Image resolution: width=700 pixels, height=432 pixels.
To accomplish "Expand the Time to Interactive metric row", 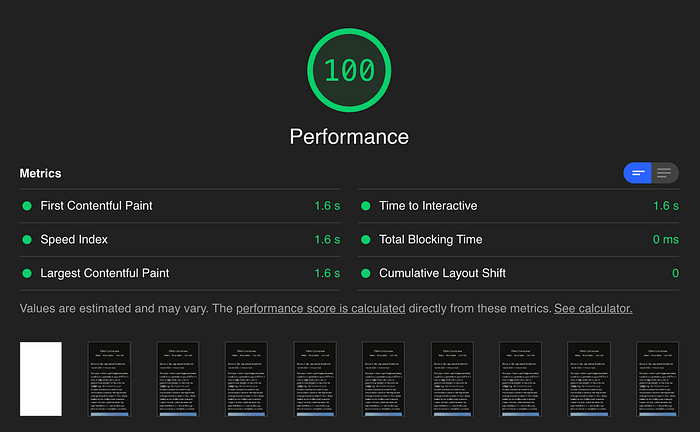I will pyautogui.click(x=518, y=206).
